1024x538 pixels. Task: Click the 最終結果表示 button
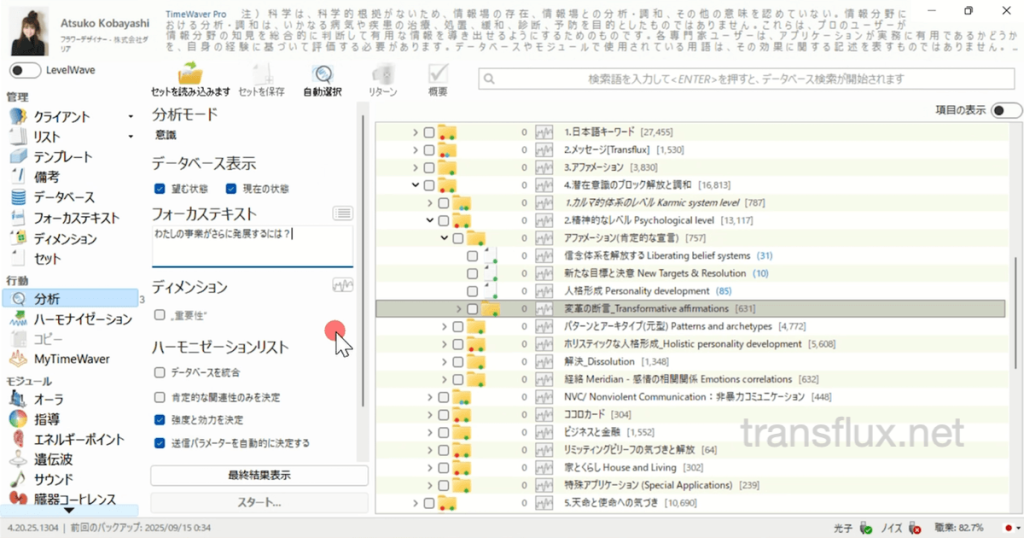point(259,475)
